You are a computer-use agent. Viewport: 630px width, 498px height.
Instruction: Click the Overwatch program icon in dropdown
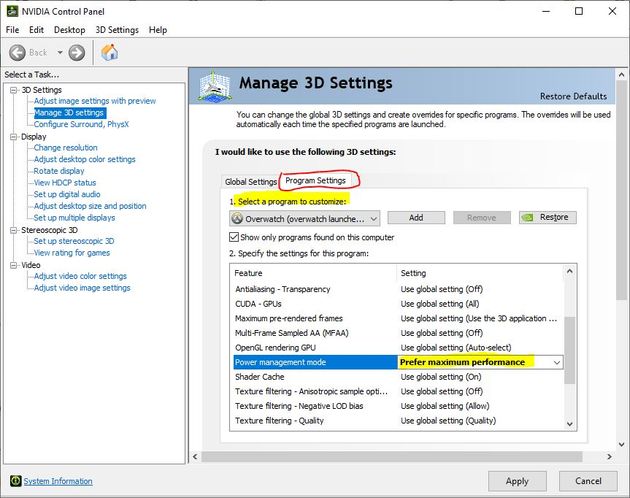[237, 217]
